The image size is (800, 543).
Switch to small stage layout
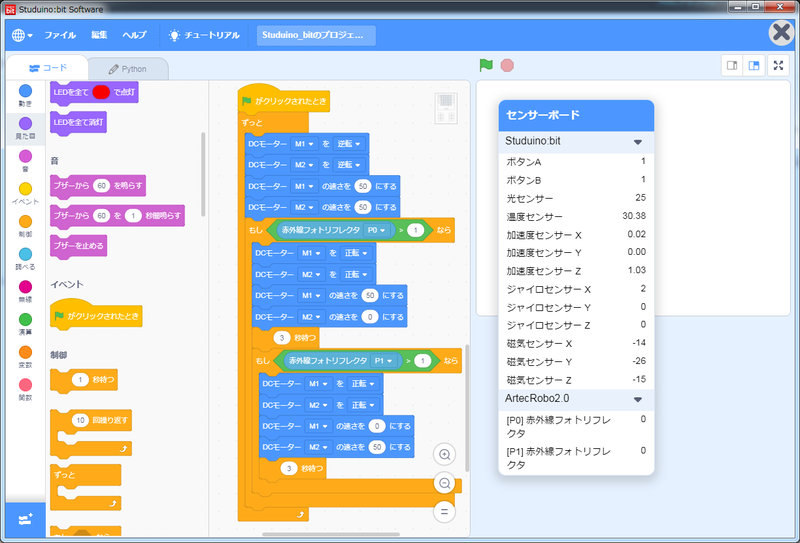click(732, 65)
